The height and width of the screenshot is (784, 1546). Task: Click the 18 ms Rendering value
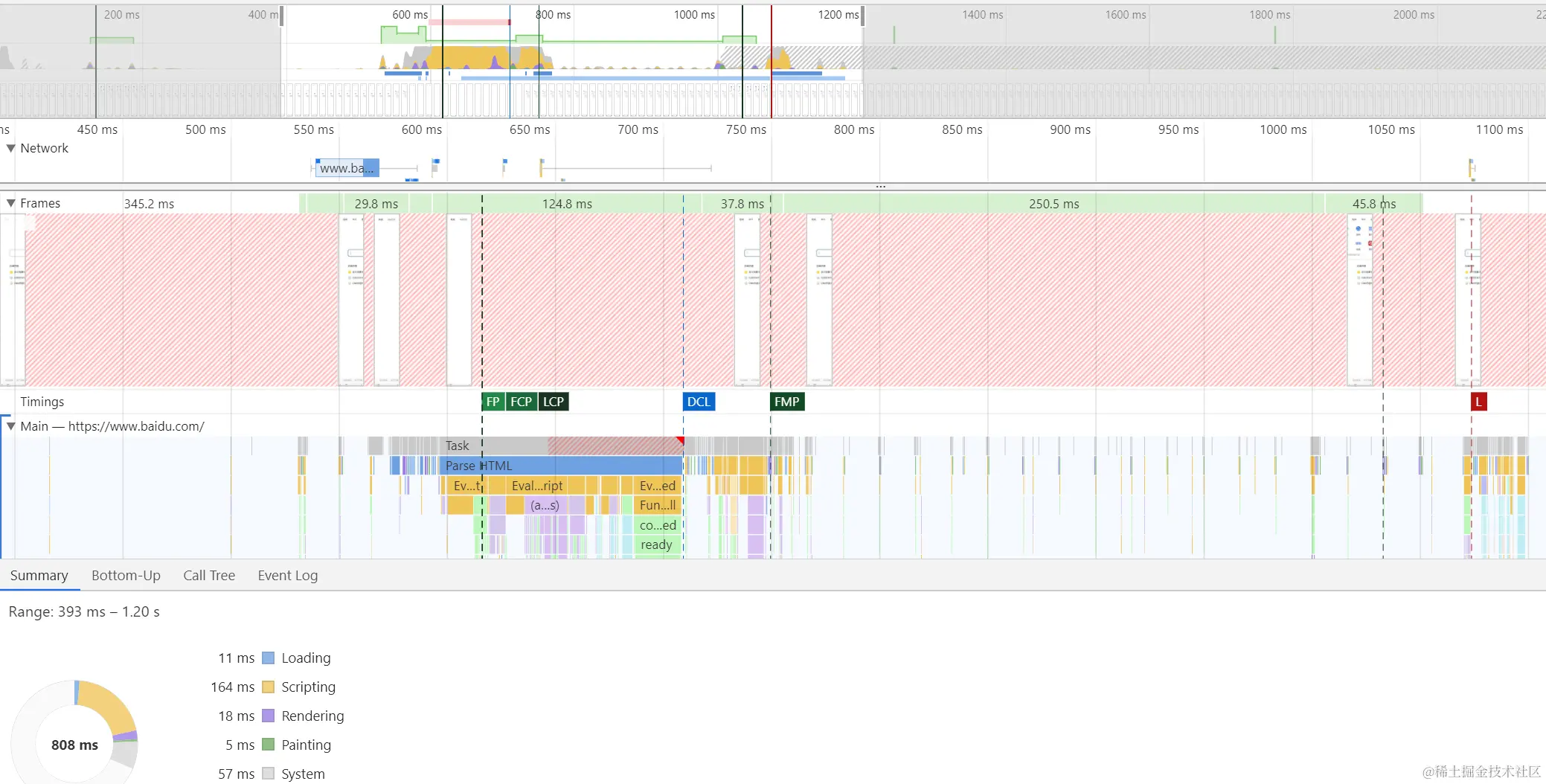pyautogui.click(x=237, y=716)
